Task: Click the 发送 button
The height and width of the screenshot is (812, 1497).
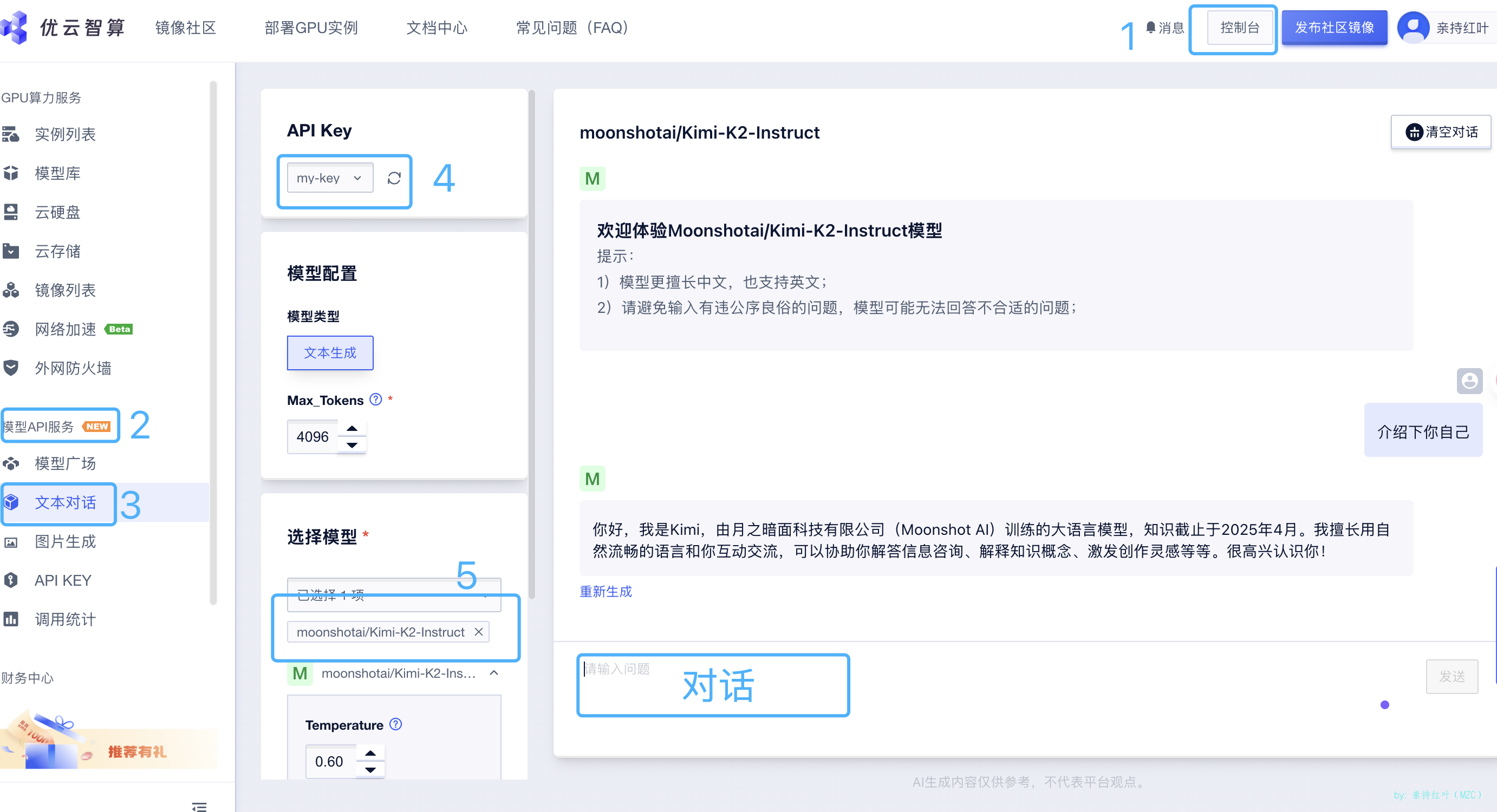Action: pos(1452,676)
